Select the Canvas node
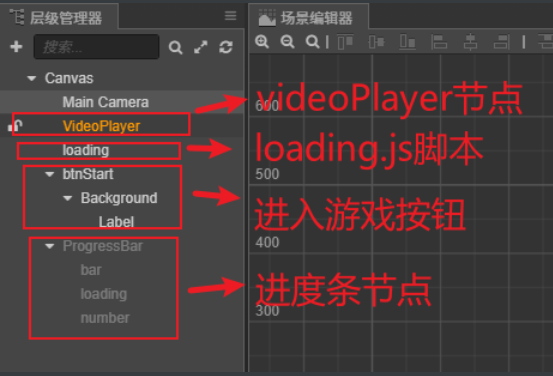The width and height of the screenshot is (553, 376). 69,78
